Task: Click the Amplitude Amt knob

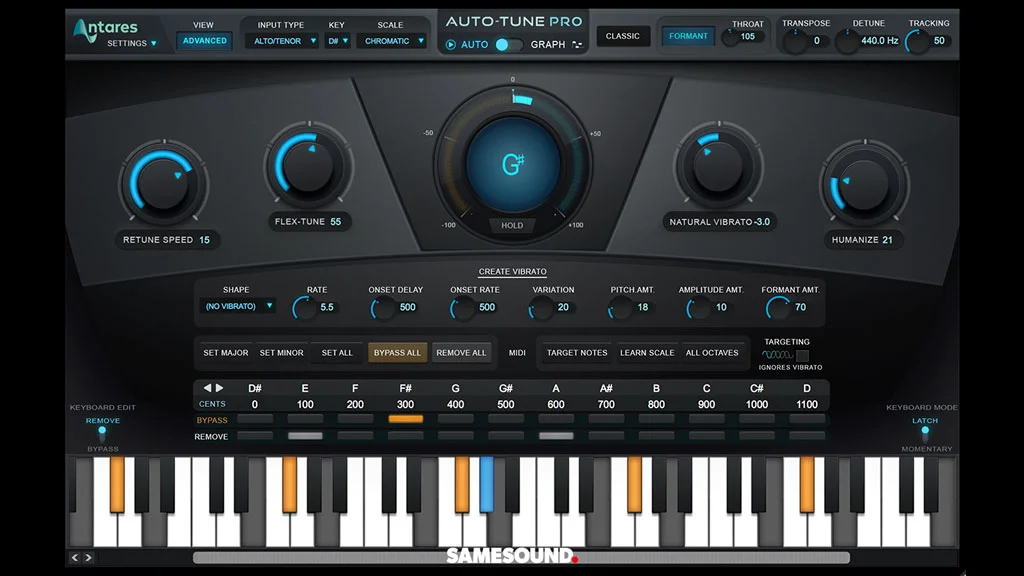Action: point(698,308)
